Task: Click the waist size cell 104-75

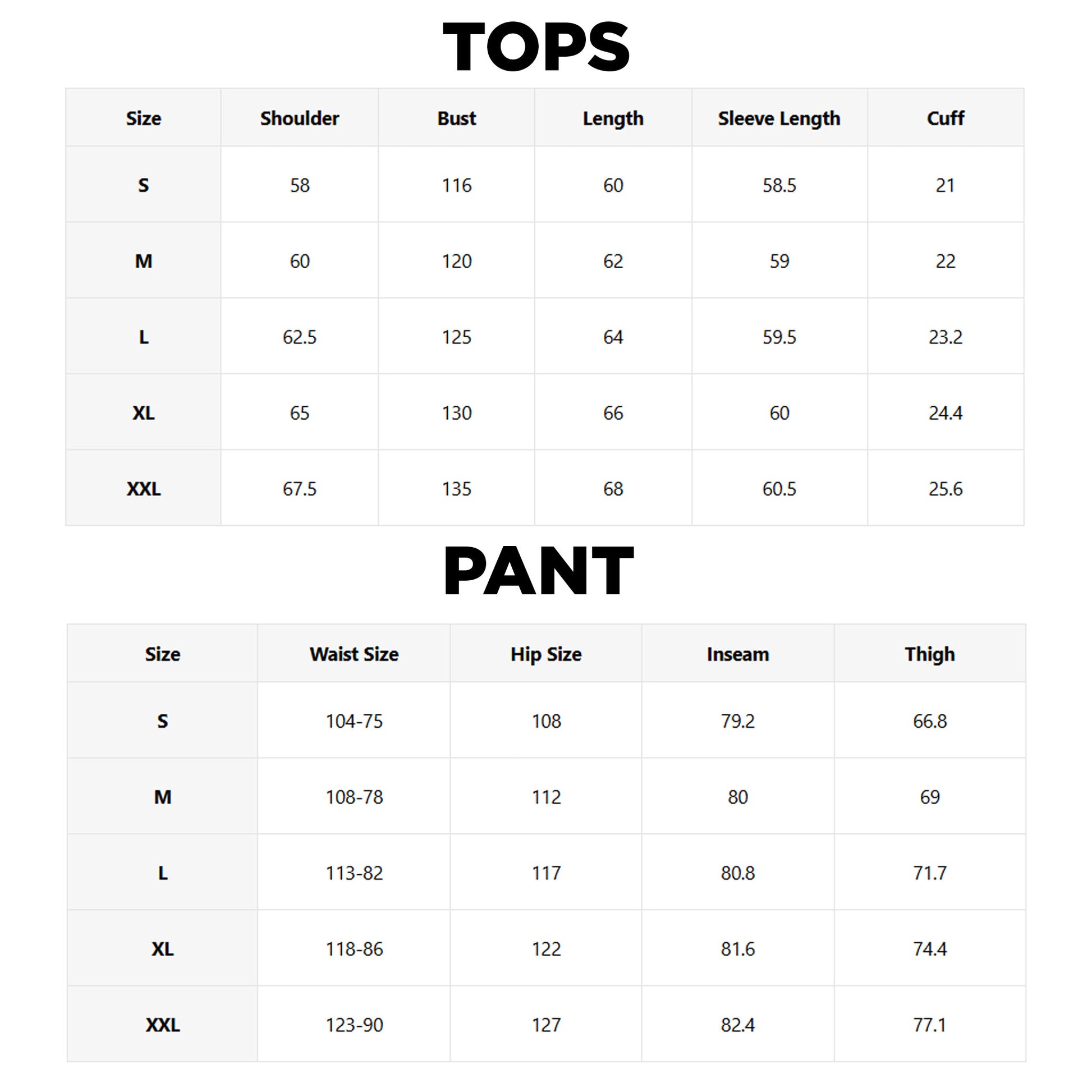Action: coord(355,721)
